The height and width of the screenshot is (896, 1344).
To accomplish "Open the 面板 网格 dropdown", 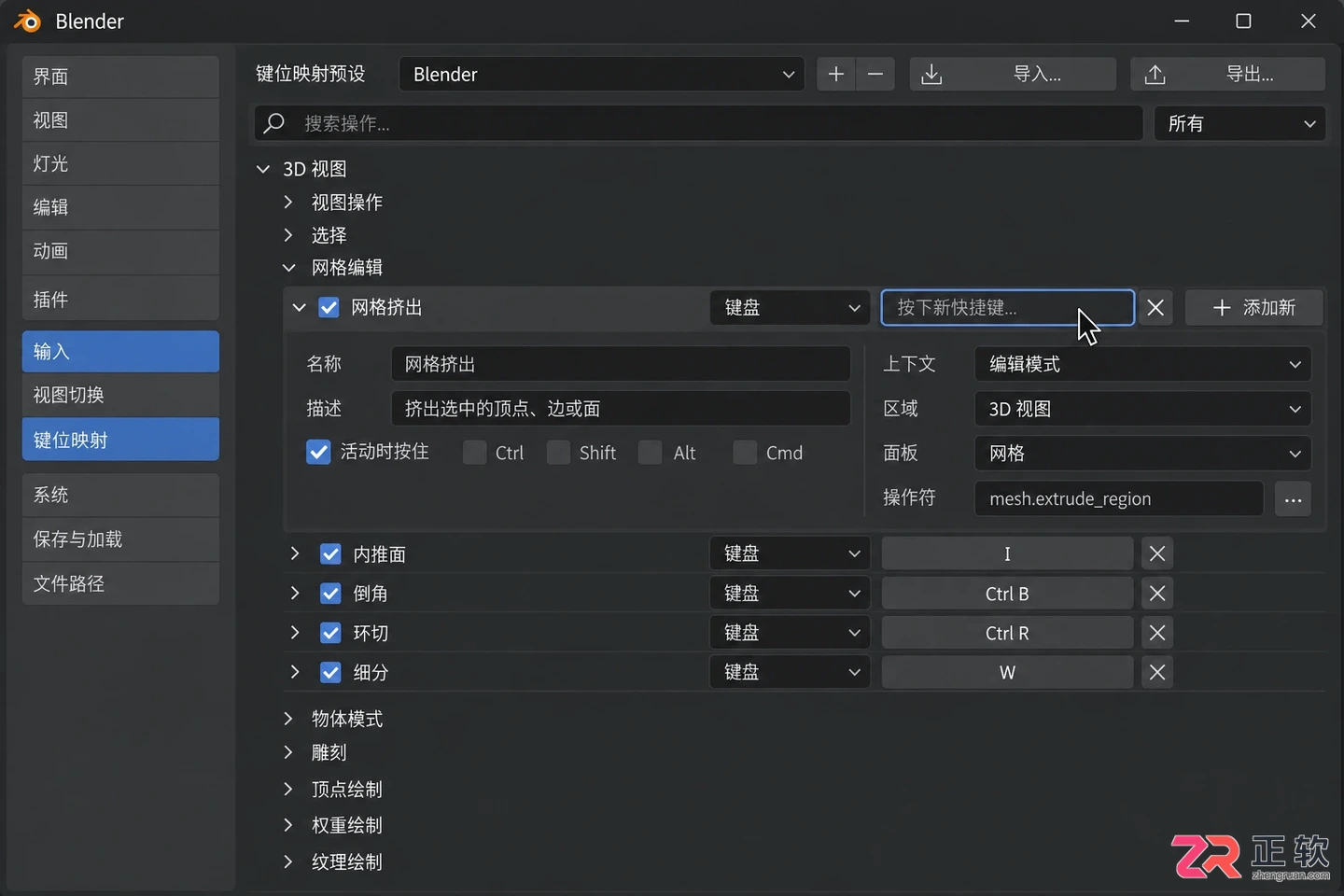I will tap(1142, 454).
